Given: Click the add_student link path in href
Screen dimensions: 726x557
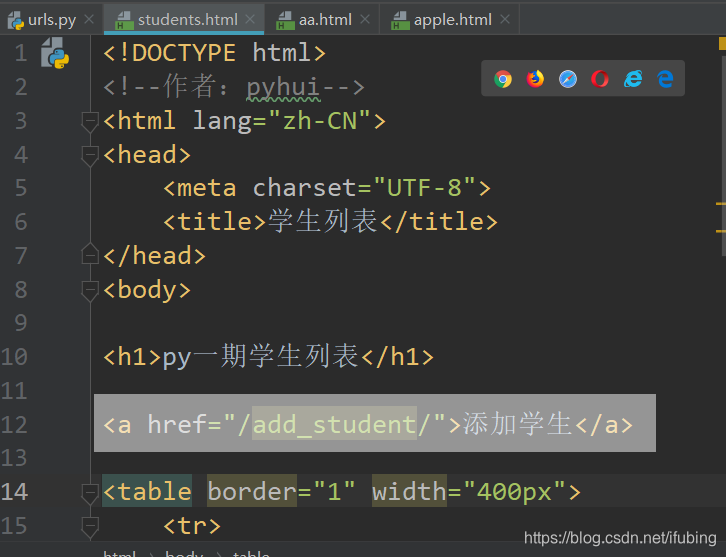Looking at the screenshot, I should tap(334, 424).
